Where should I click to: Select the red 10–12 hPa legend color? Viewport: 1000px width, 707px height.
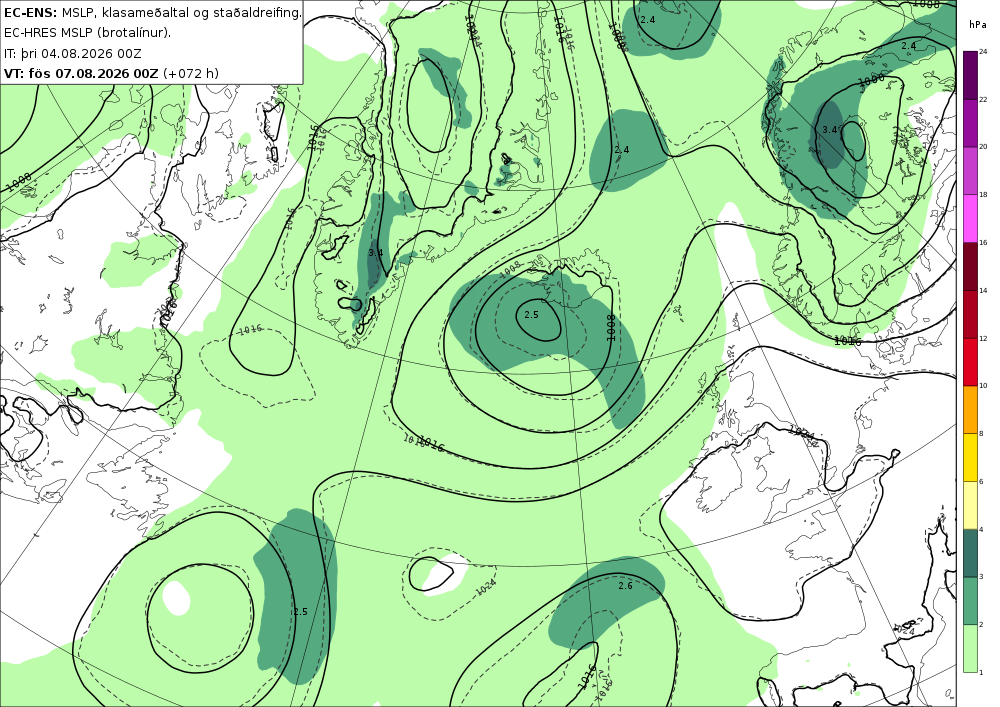click(x=970, y=362)
